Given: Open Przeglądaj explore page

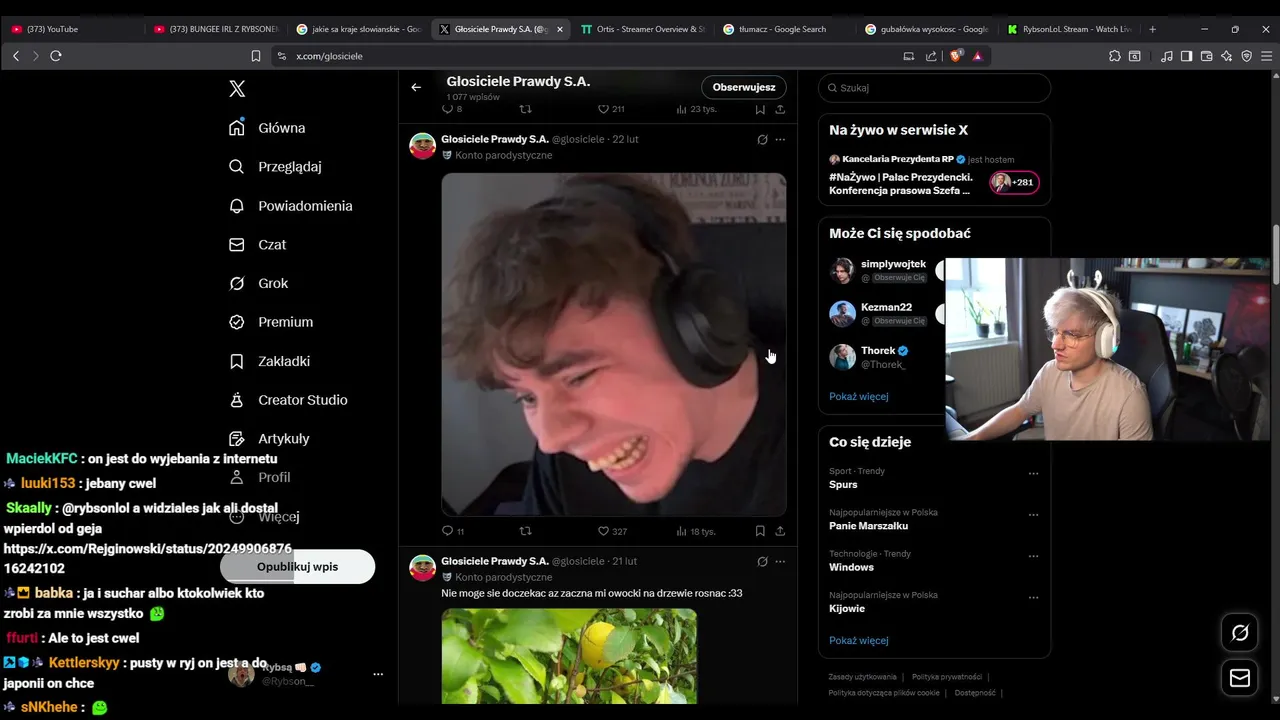Looking at the screenshot, I should pos(275,167).
